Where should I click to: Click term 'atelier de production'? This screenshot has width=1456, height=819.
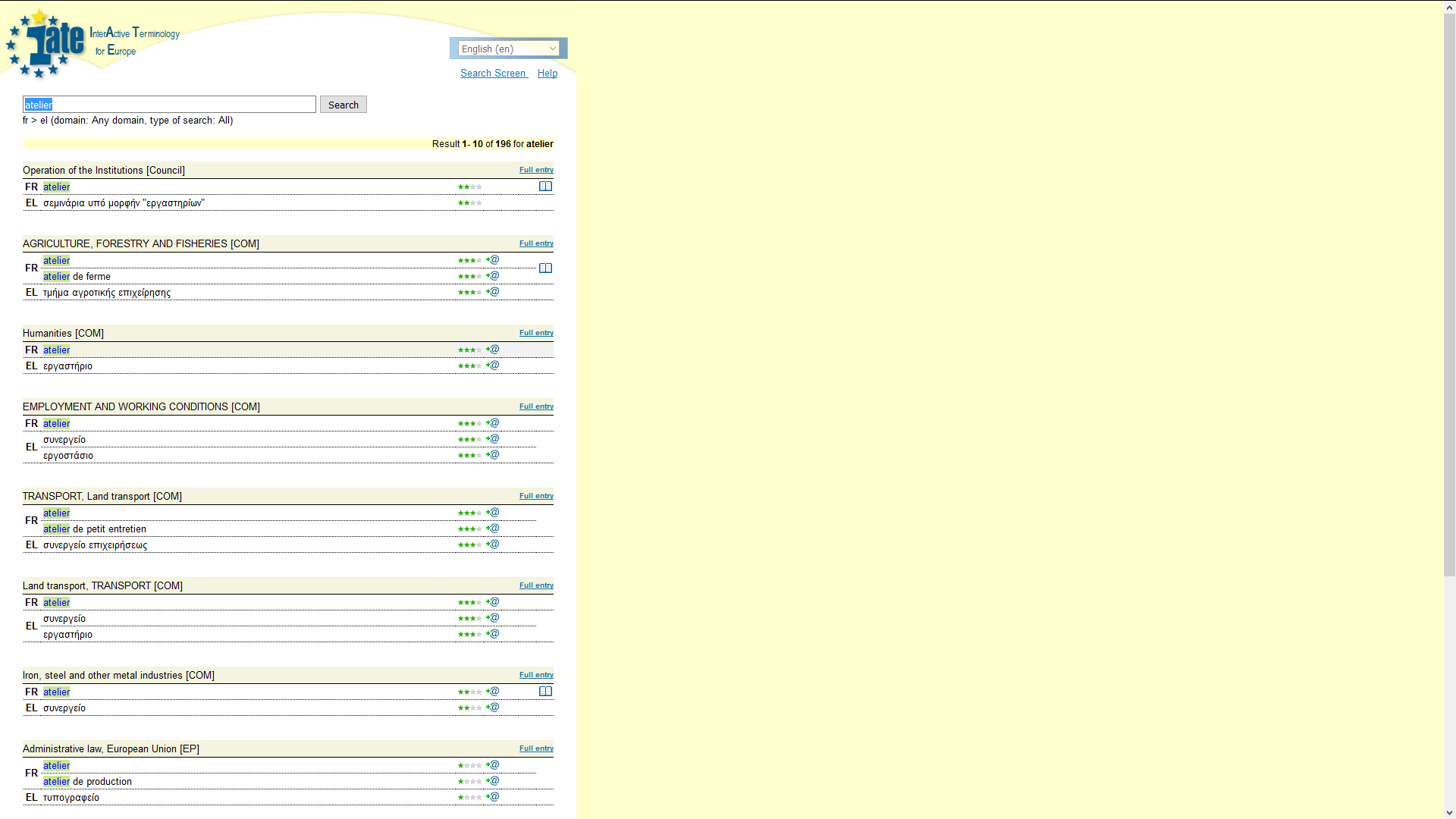coord(87,782)
